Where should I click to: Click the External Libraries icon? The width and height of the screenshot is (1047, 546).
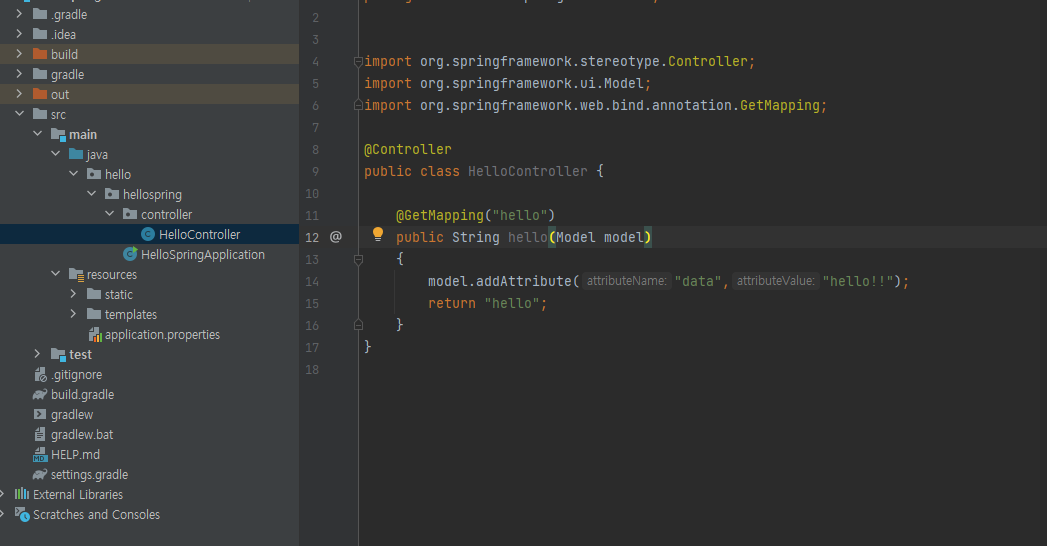22,494
